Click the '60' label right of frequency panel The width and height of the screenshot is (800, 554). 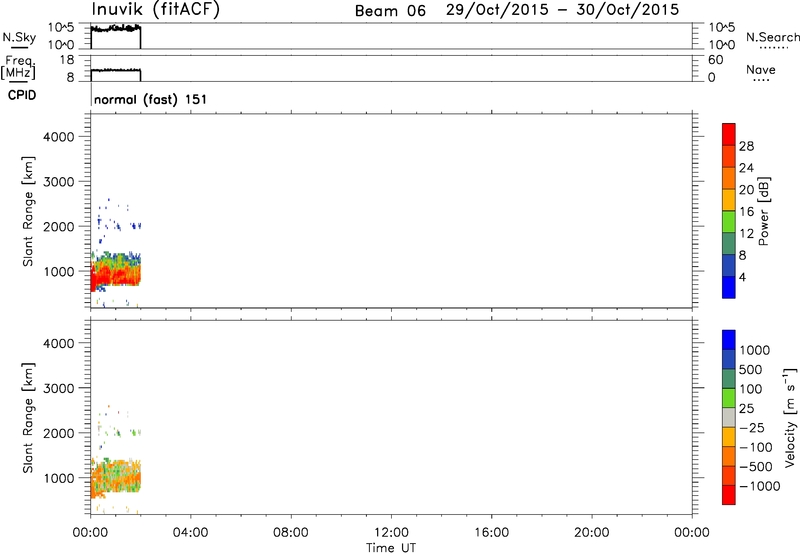click(x=716, y=60)
